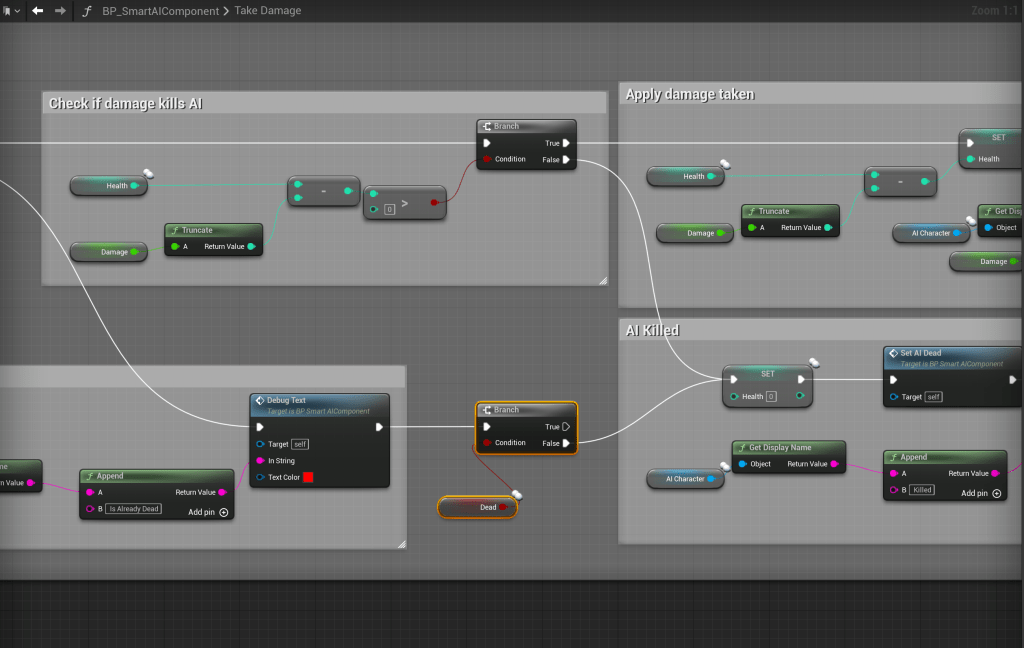Click the SET node's Health 0 value field
1024x648 pixels.
point(771,397)
